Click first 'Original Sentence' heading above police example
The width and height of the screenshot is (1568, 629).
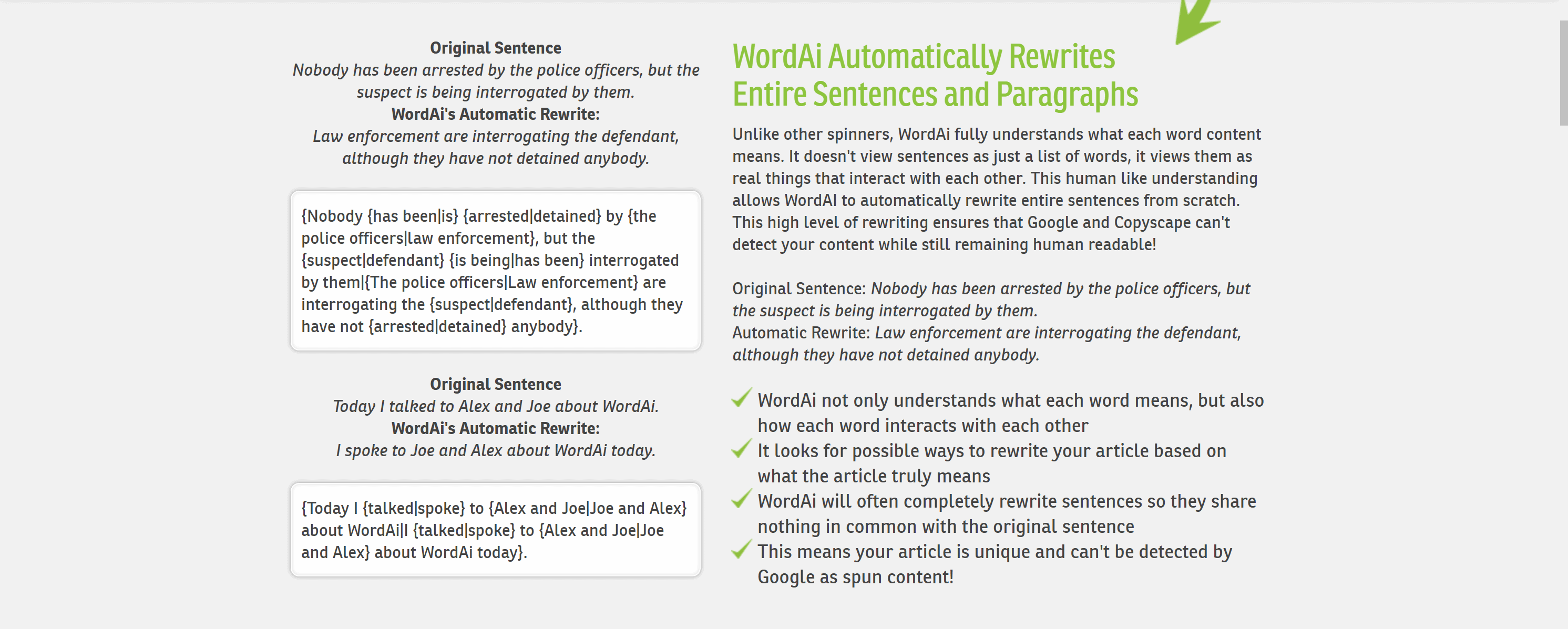(x=496, y=48)
